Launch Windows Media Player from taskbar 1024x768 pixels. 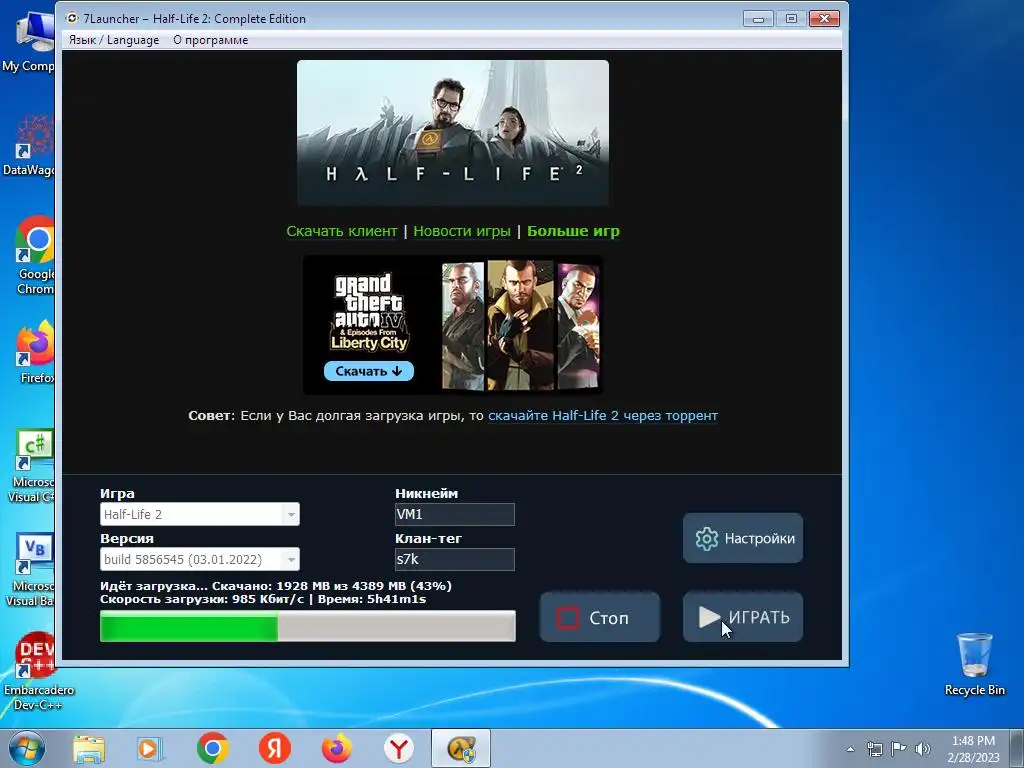coord(150,749)
